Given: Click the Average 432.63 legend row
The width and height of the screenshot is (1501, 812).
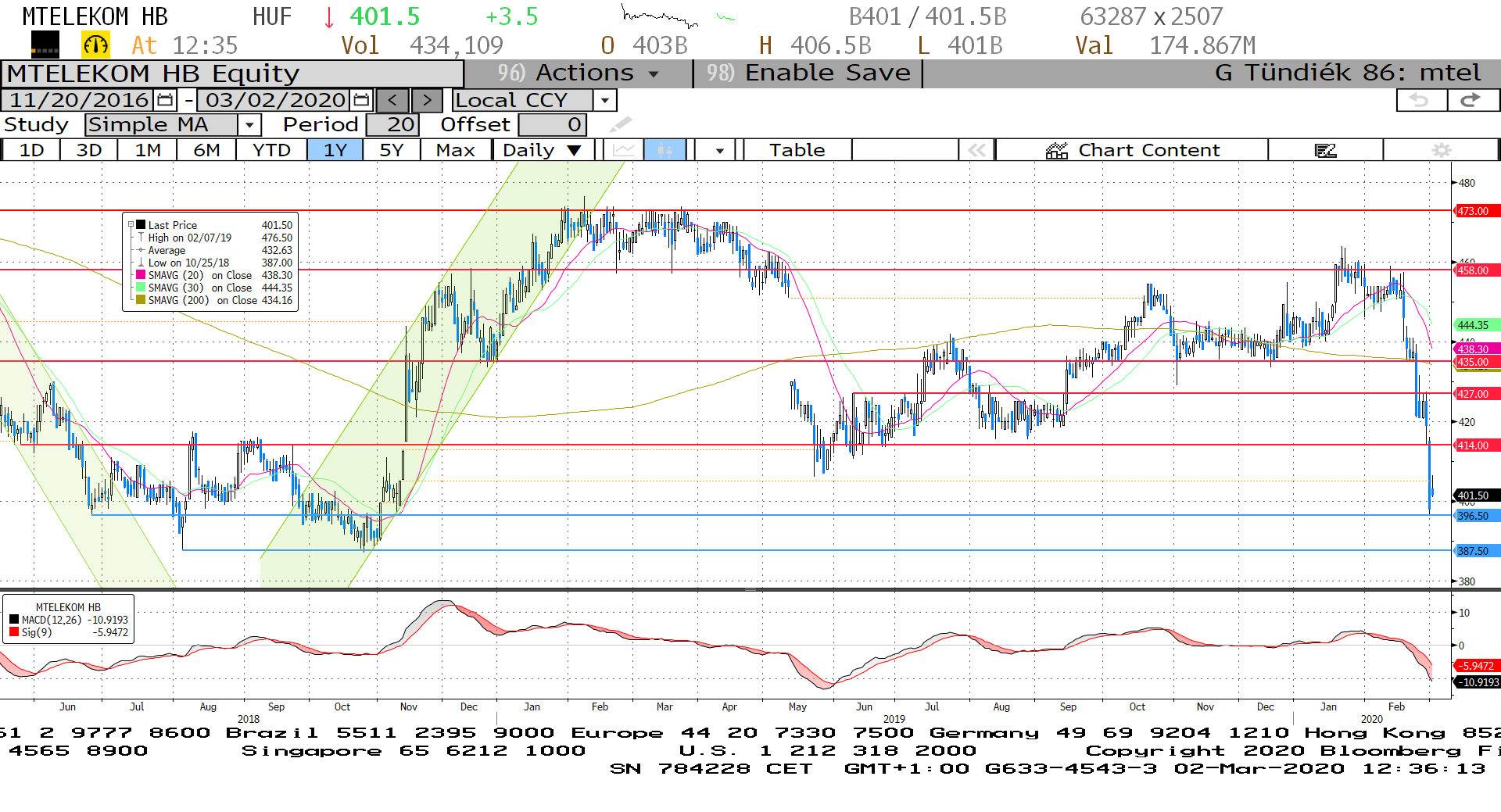Looking at the screenshot, I should 214,250.
